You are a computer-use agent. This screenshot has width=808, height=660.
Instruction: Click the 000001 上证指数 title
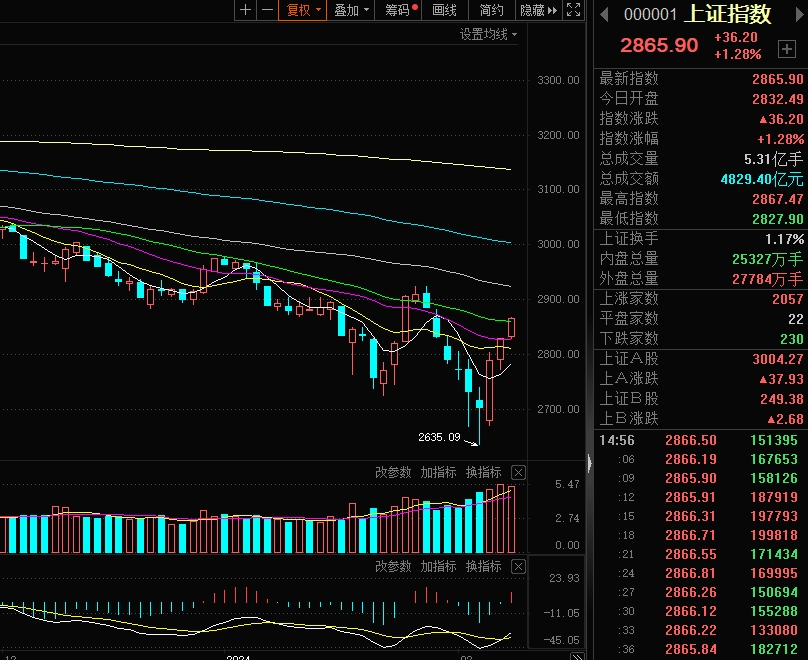coord(697,14)
